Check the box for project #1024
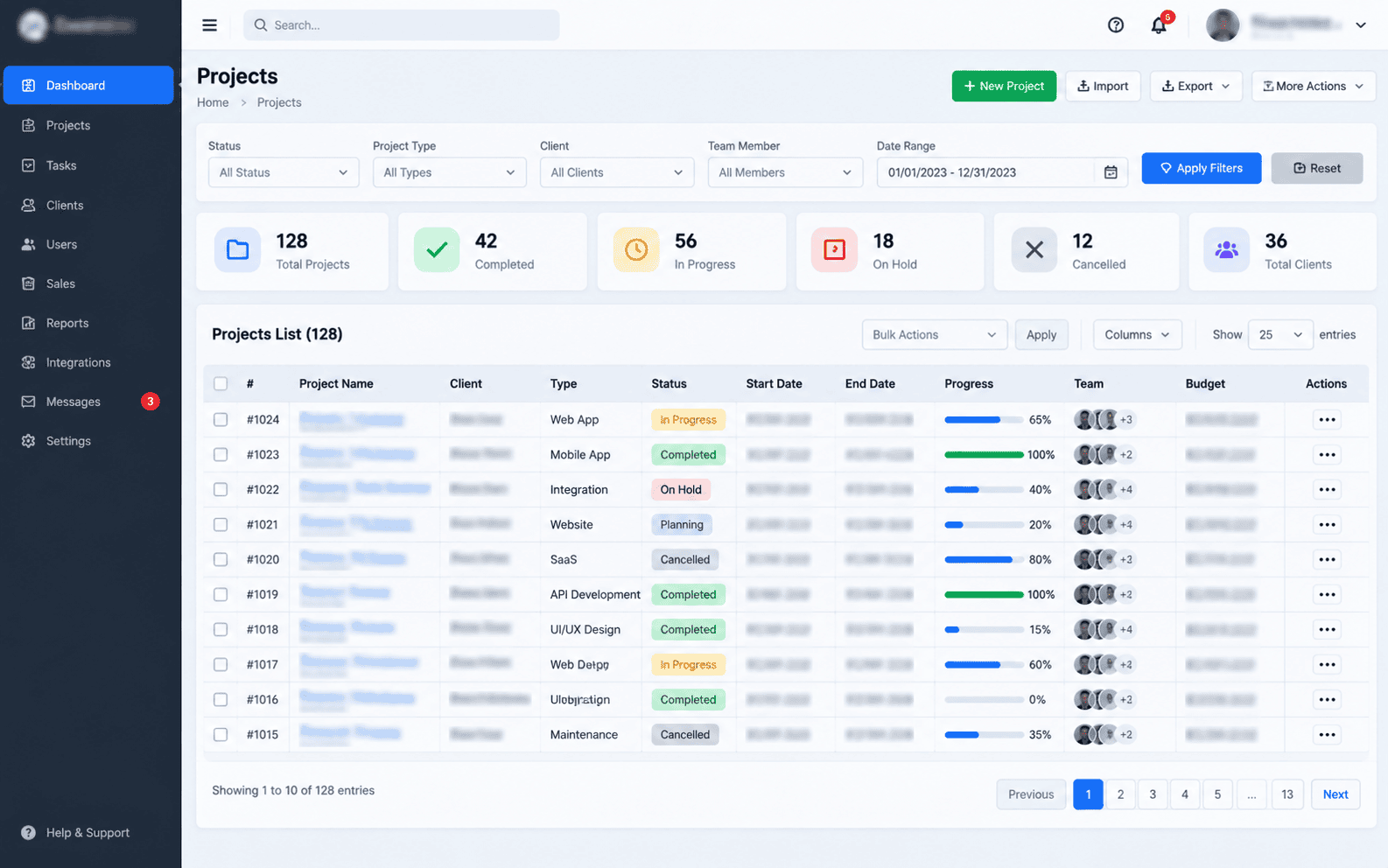The image size is (1388, 868). 221,420
